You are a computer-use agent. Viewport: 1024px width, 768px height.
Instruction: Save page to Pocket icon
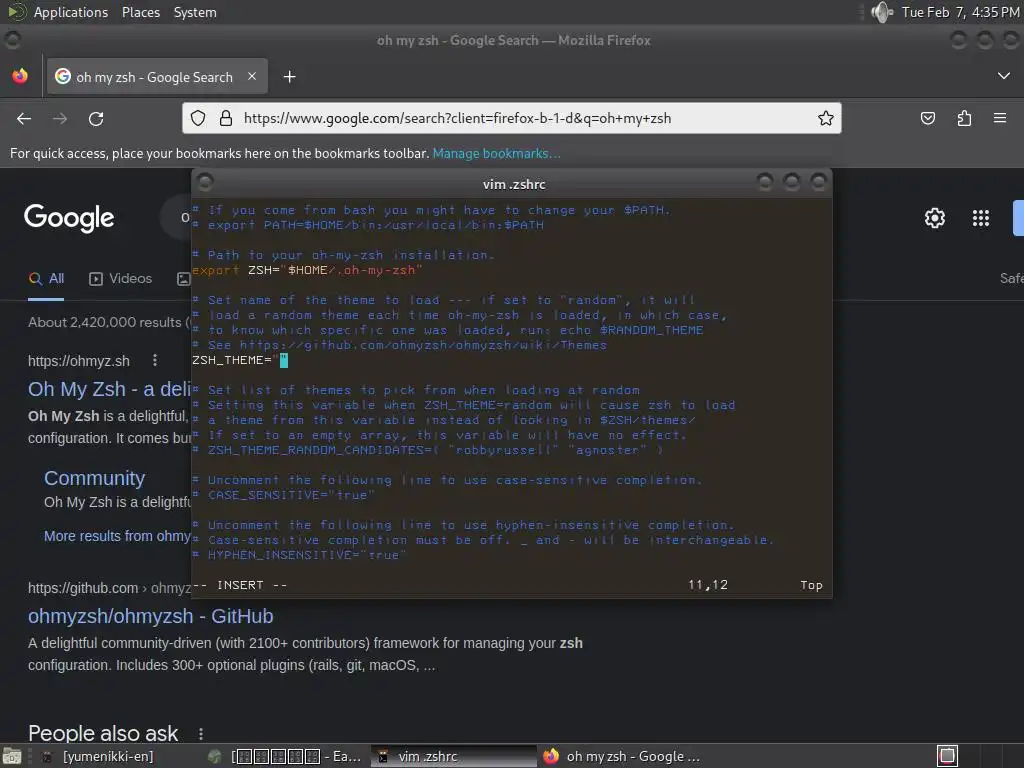tap(927, 118)
